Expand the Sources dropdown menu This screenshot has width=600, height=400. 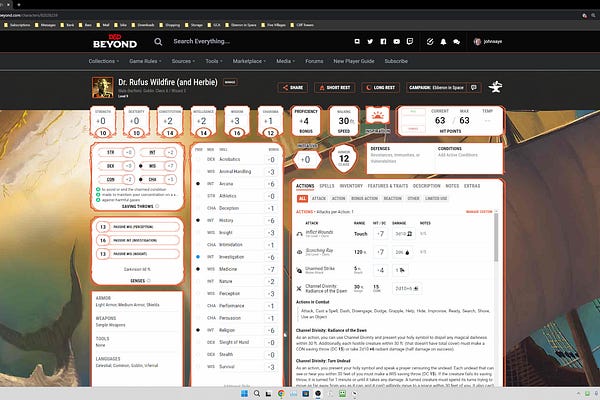(183, 61)
